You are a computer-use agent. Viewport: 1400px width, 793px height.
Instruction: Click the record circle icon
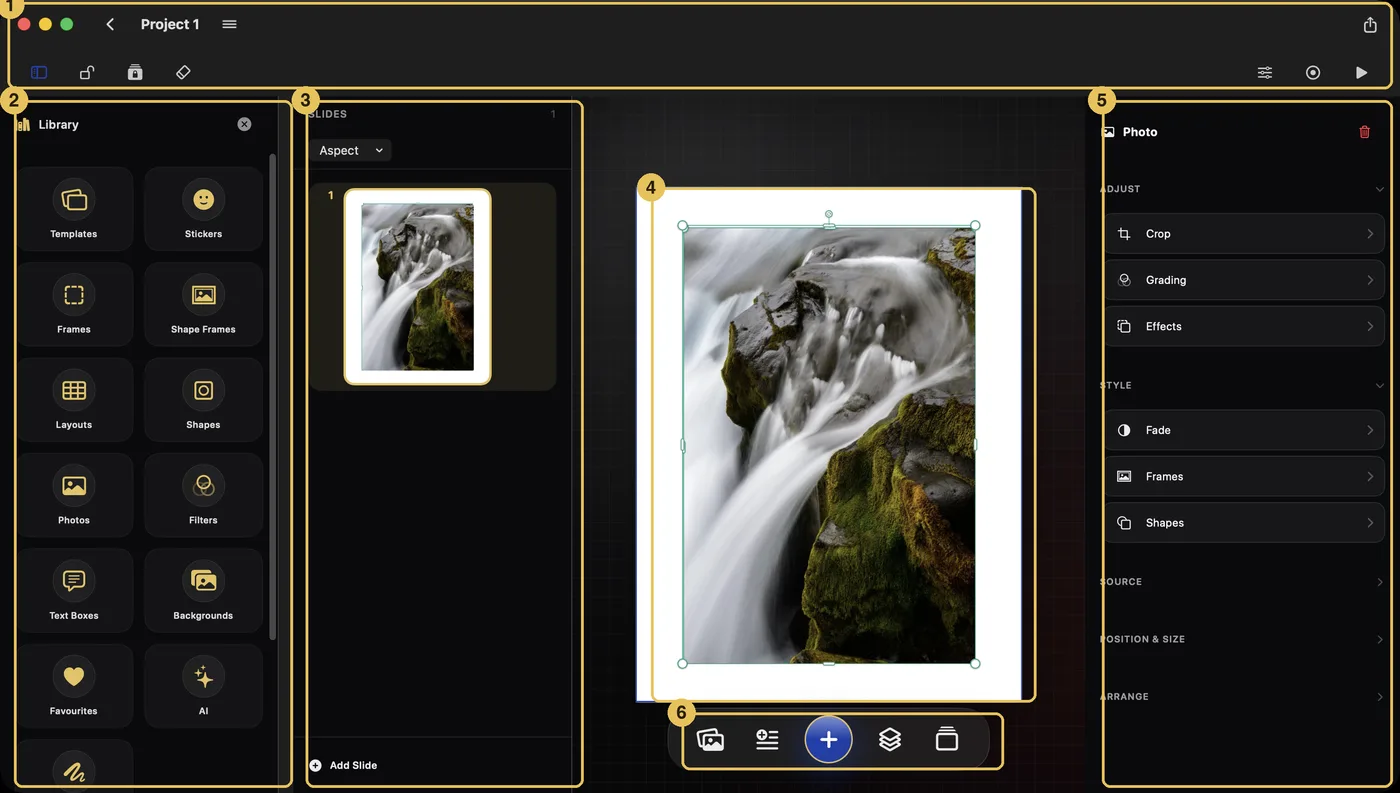coord(1313,72)
